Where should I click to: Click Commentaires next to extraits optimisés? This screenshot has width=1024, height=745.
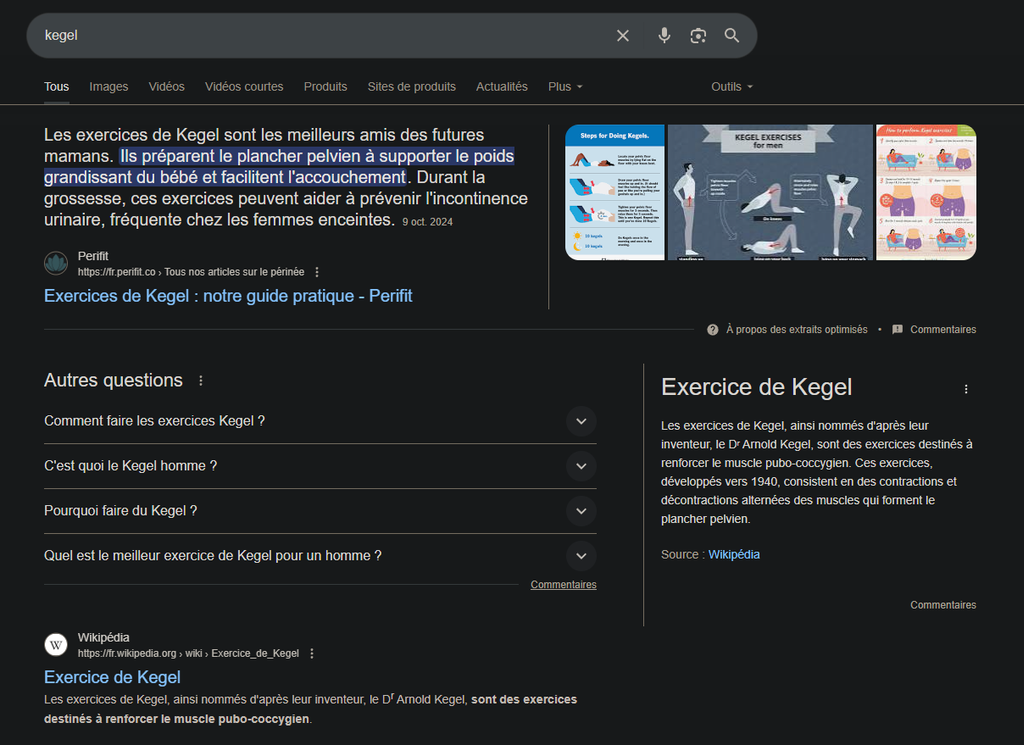coord(943,330)
